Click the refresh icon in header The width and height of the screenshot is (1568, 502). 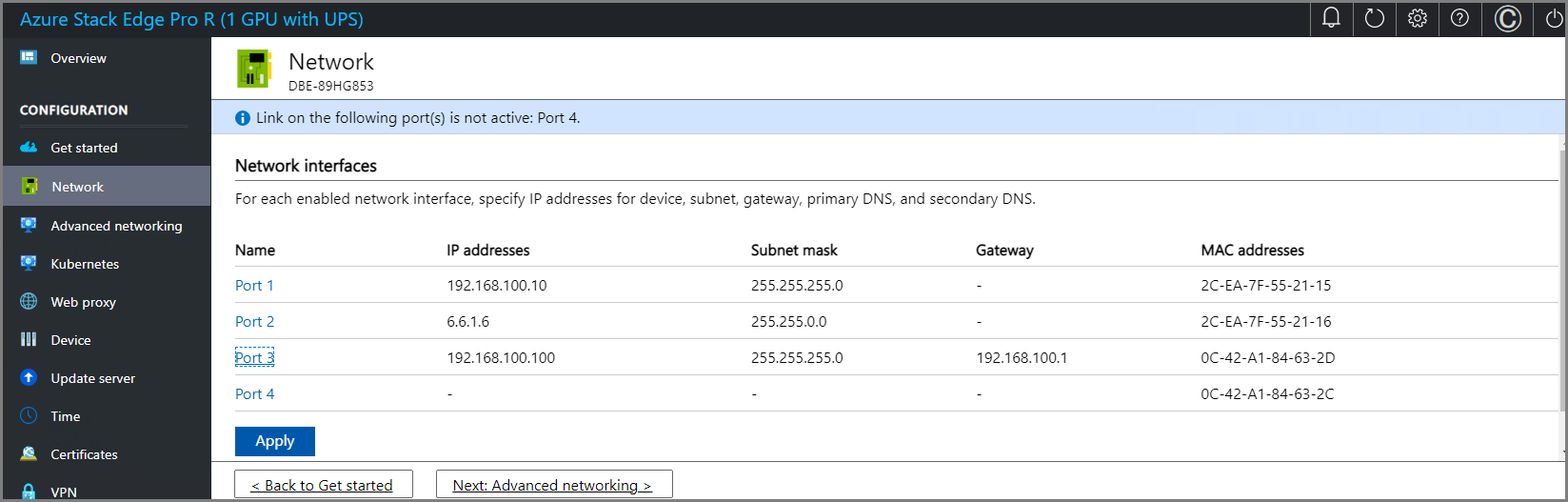(x=1374, y=18)
